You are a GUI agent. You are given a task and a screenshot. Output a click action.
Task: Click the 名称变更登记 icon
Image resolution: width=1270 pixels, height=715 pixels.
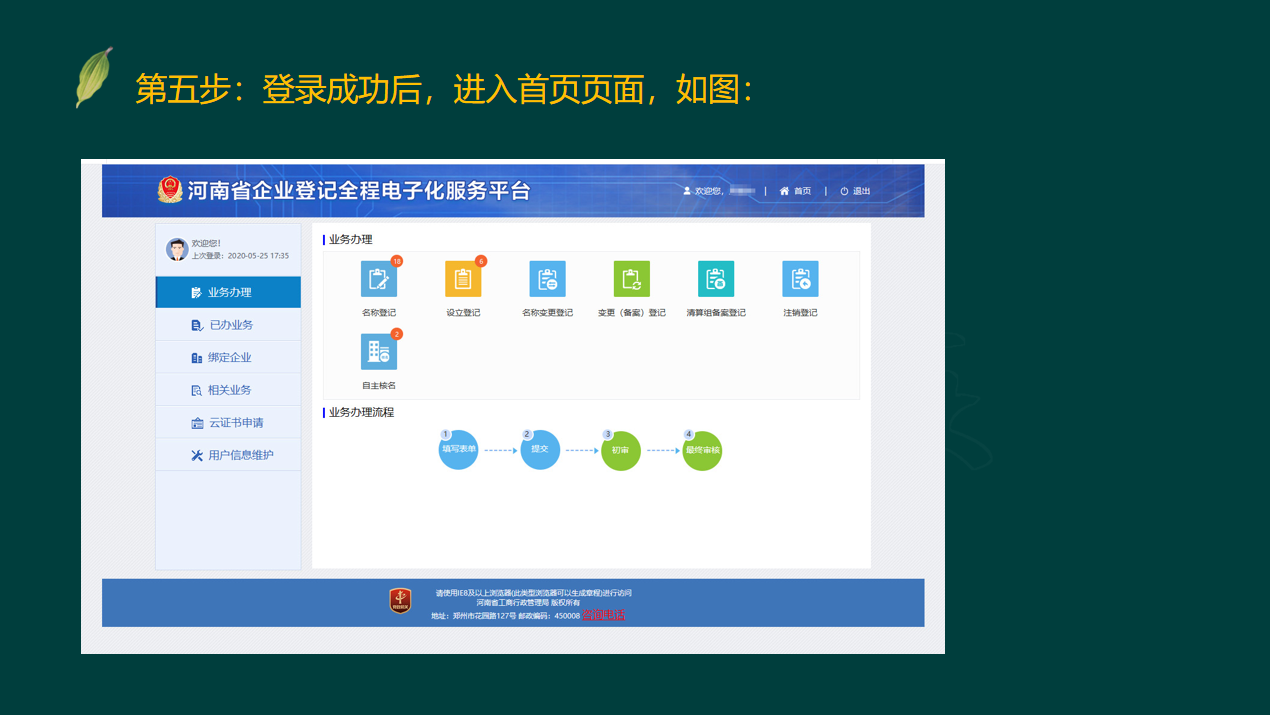click(x=546, y=279)
